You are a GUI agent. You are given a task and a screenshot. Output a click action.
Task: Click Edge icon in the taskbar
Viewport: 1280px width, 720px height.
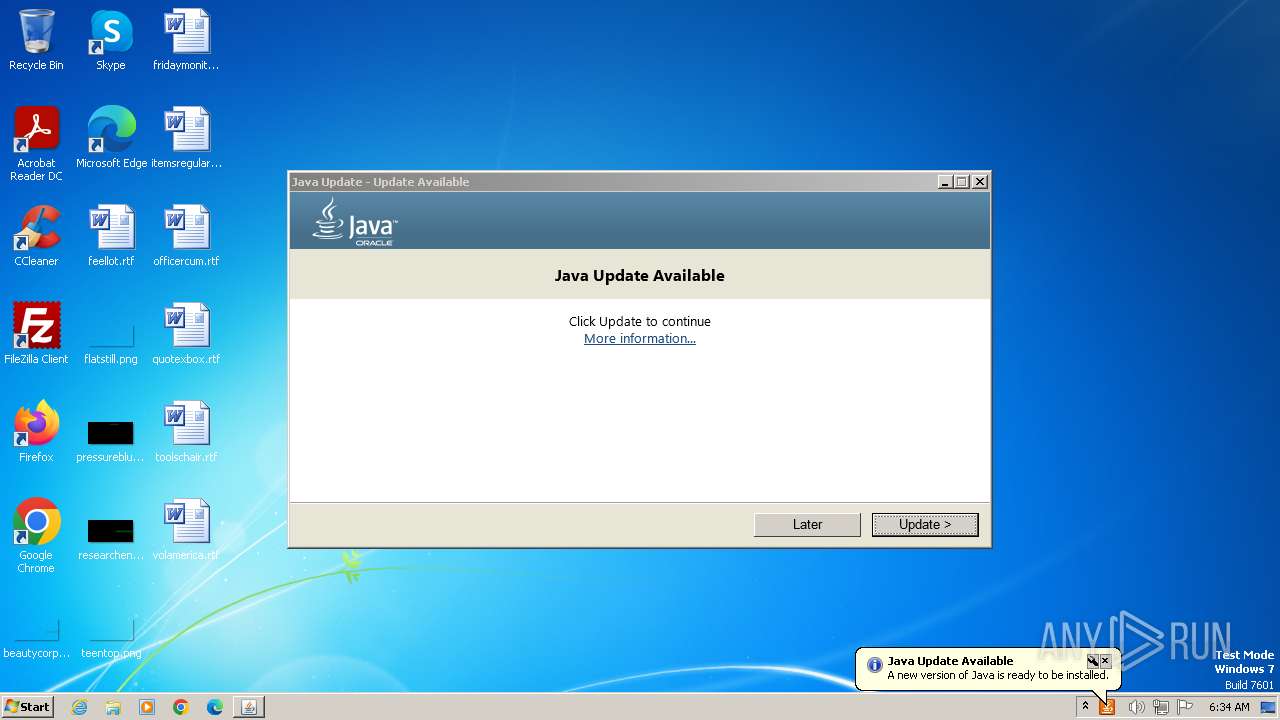[215, 707]
